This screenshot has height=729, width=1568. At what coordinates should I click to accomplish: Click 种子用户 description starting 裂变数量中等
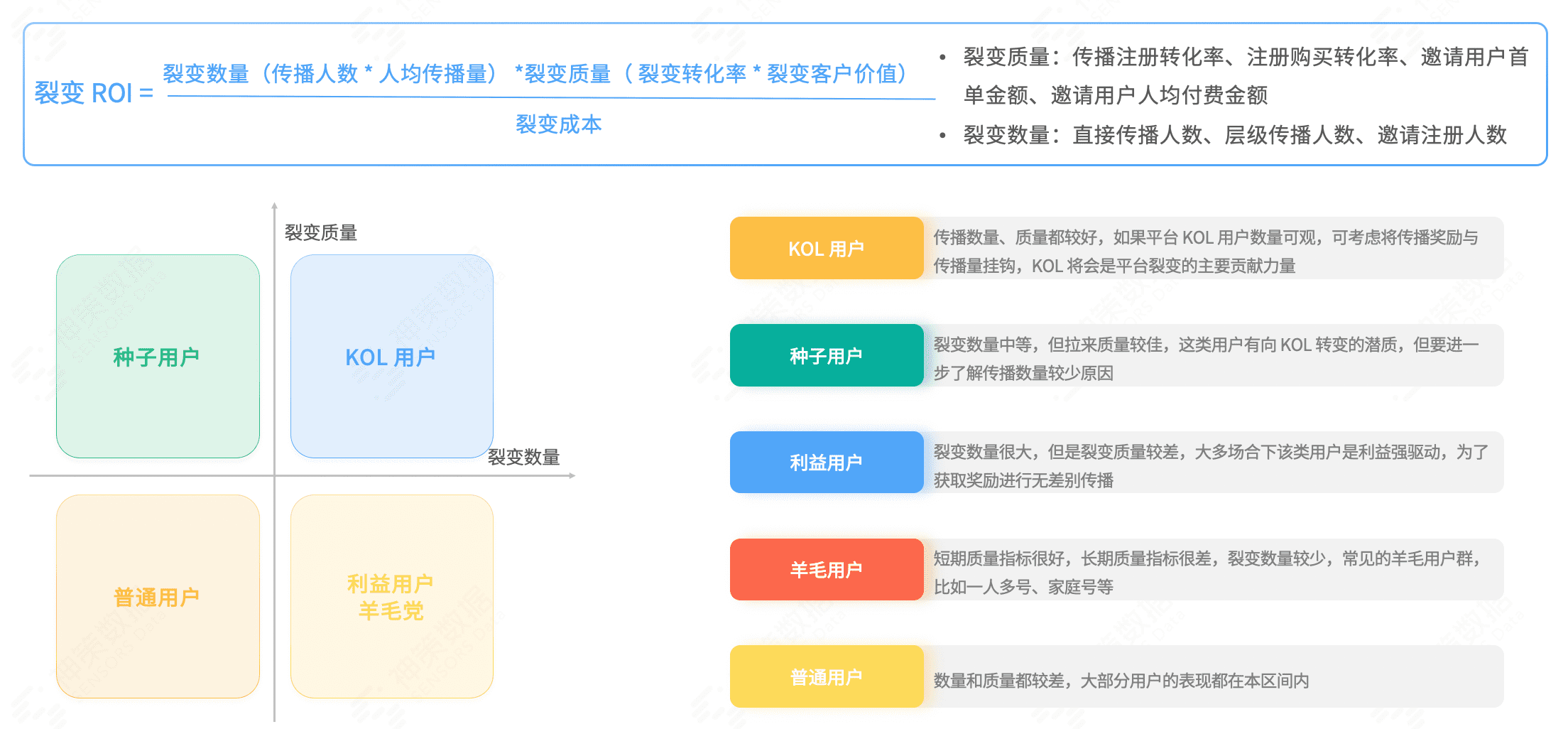pyautogui.click(x=1206, y=359)
